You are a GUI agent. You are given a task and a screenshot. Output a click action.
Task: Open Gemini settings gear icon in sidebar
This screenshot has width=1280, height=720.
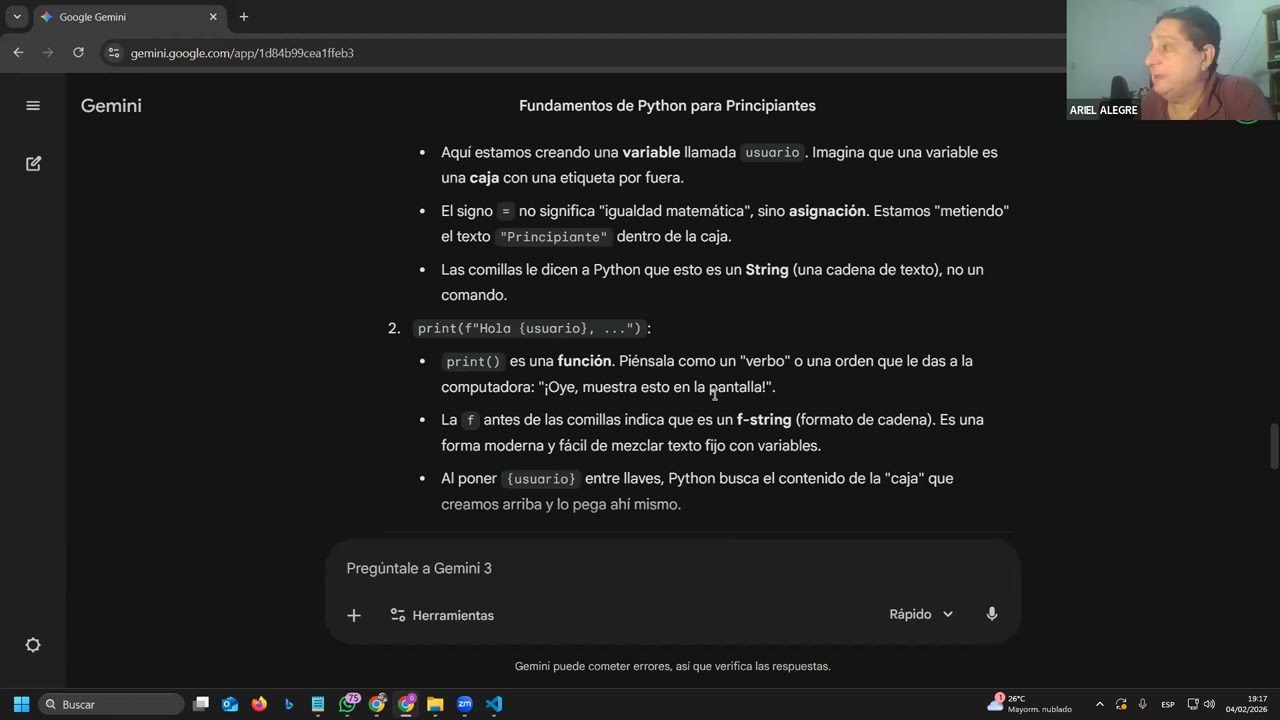33,645
